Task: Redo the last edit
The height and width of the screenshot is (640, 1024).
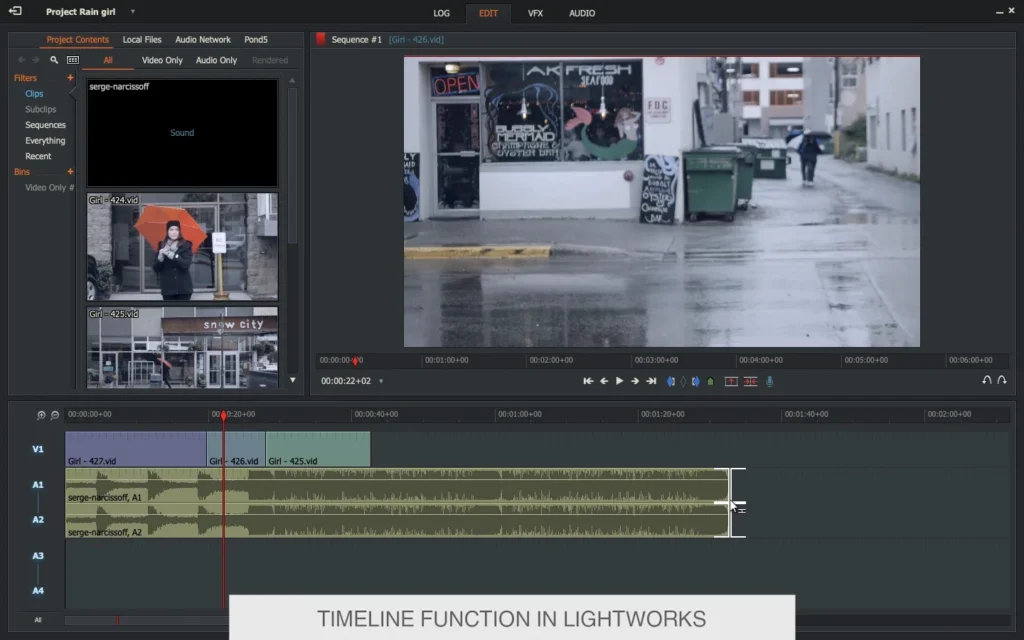Action: coord(1002,380)
